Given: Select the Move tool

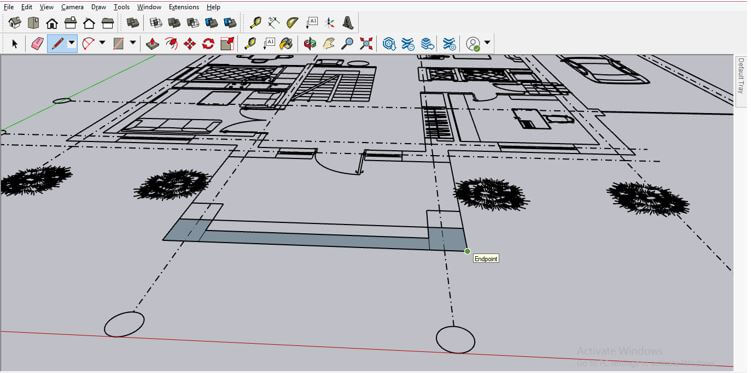Looking at the screenshot, I should point(190,44).
